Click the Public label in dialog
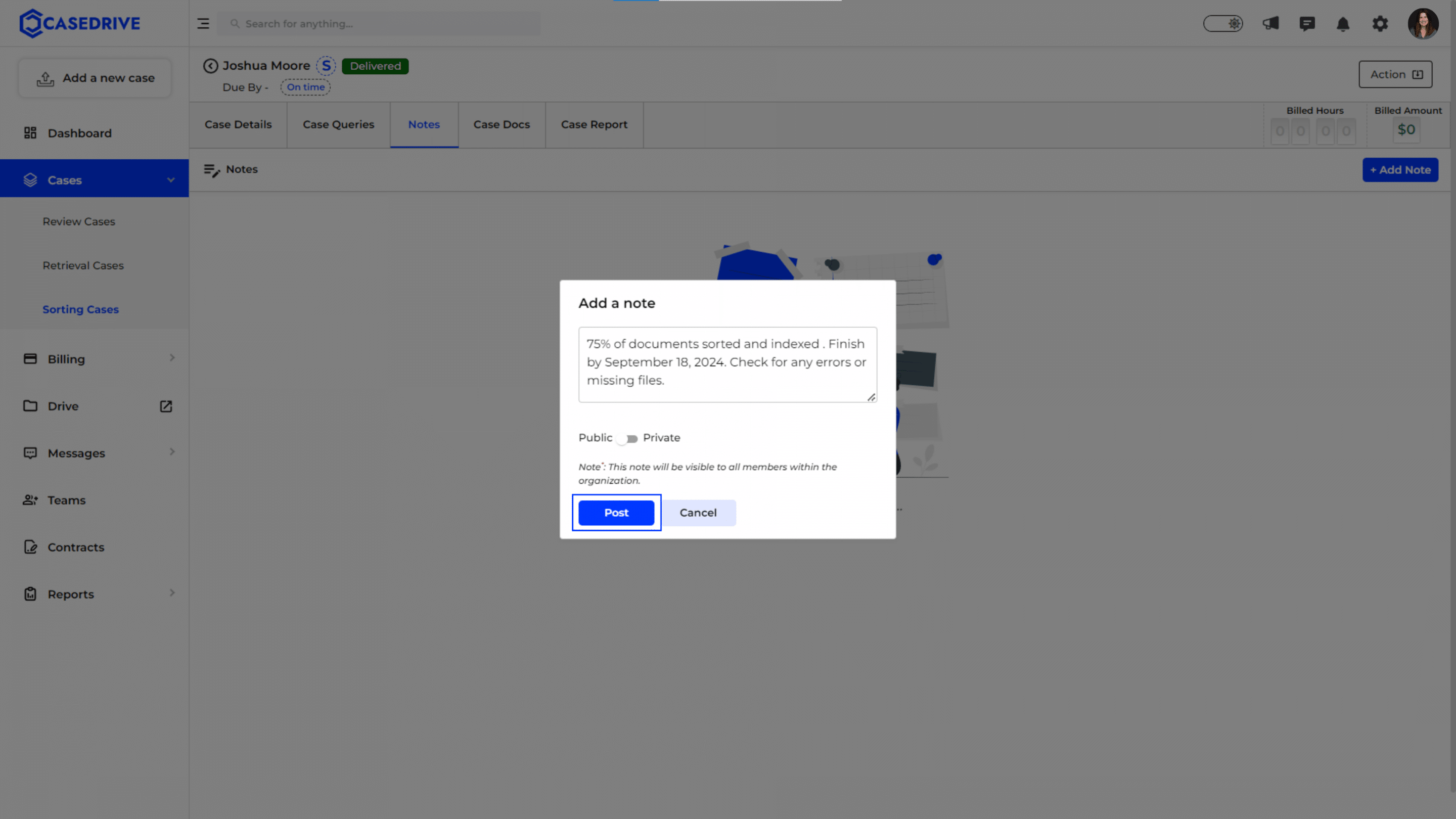This screenshot has height=819, width=1456. (x=595, y=438)
